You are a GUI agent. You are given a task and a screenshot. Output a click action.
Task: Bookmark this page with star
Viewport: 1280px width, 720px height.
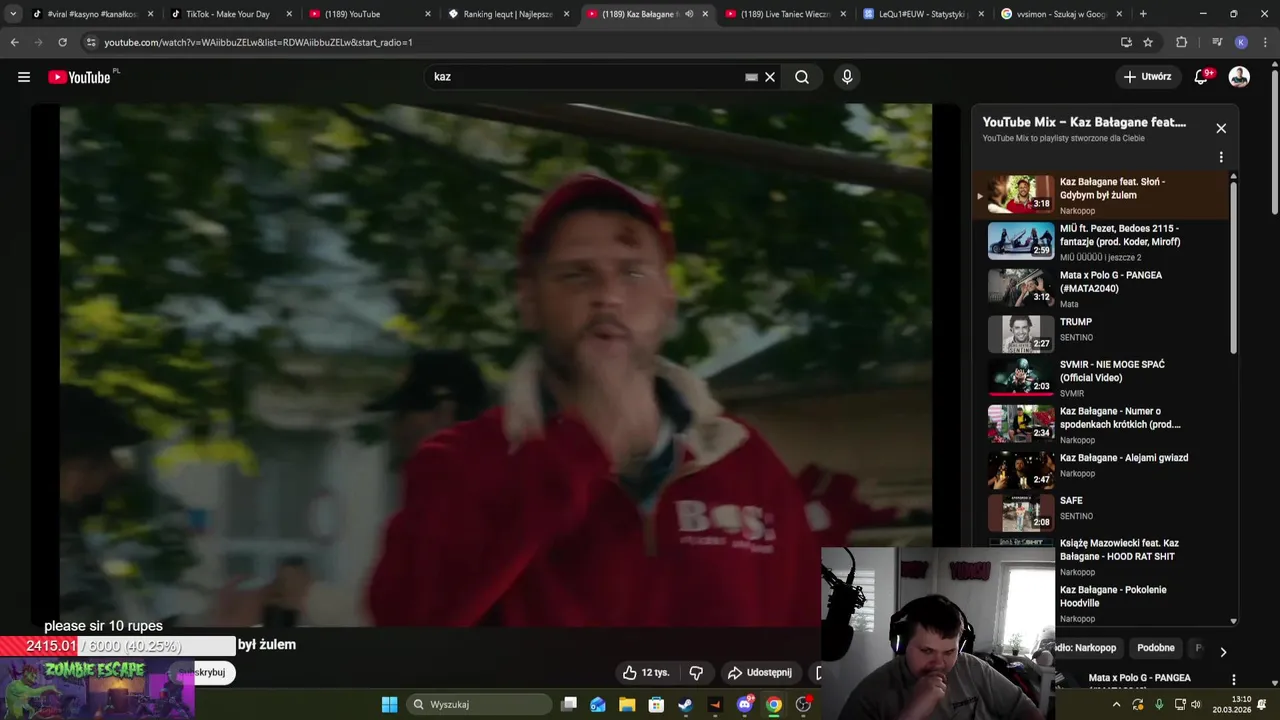tap(1148, 42)
